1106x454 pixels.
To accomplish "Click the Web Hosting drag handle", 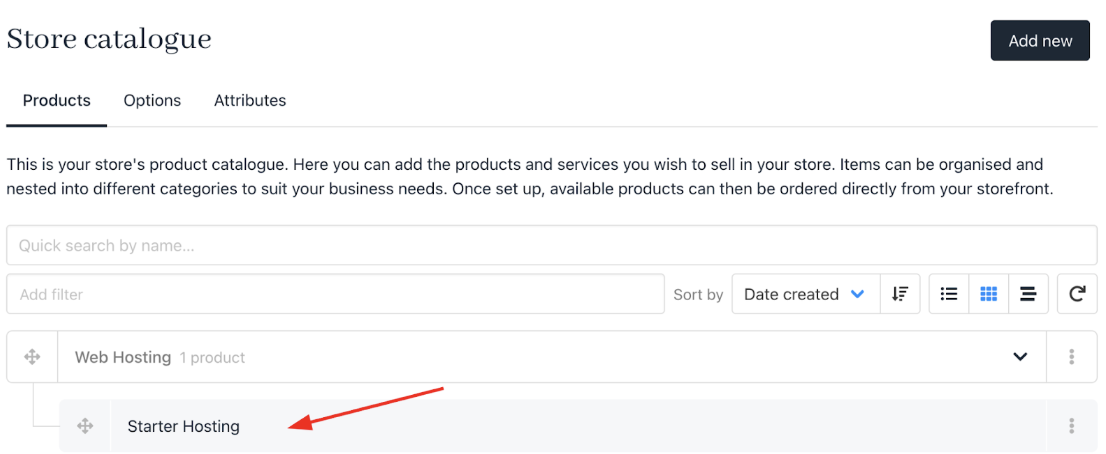I will click(x=32, y=357).
